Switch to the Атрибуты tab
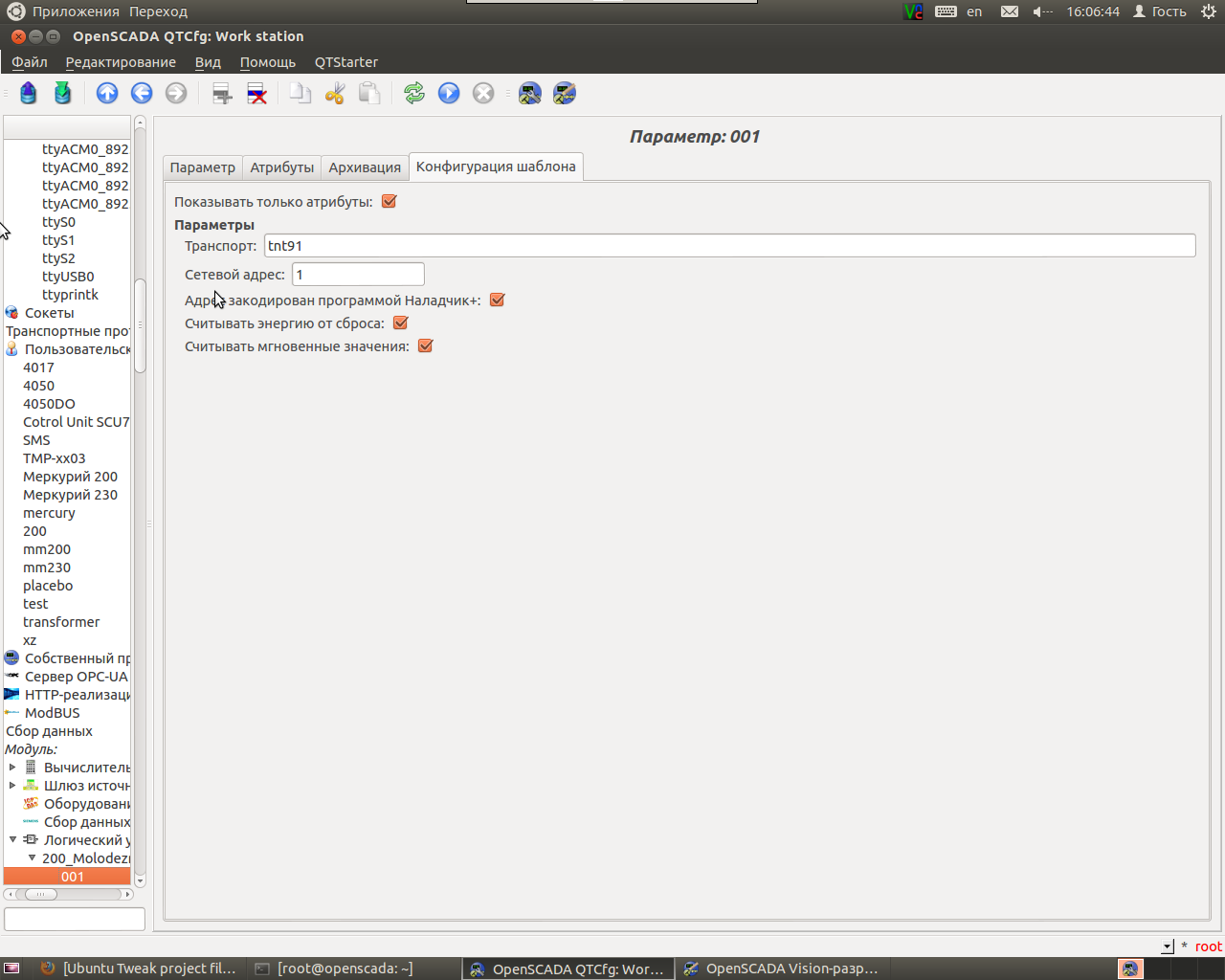Viewport: 1225px width, 980px height. [x=281, y=167]
